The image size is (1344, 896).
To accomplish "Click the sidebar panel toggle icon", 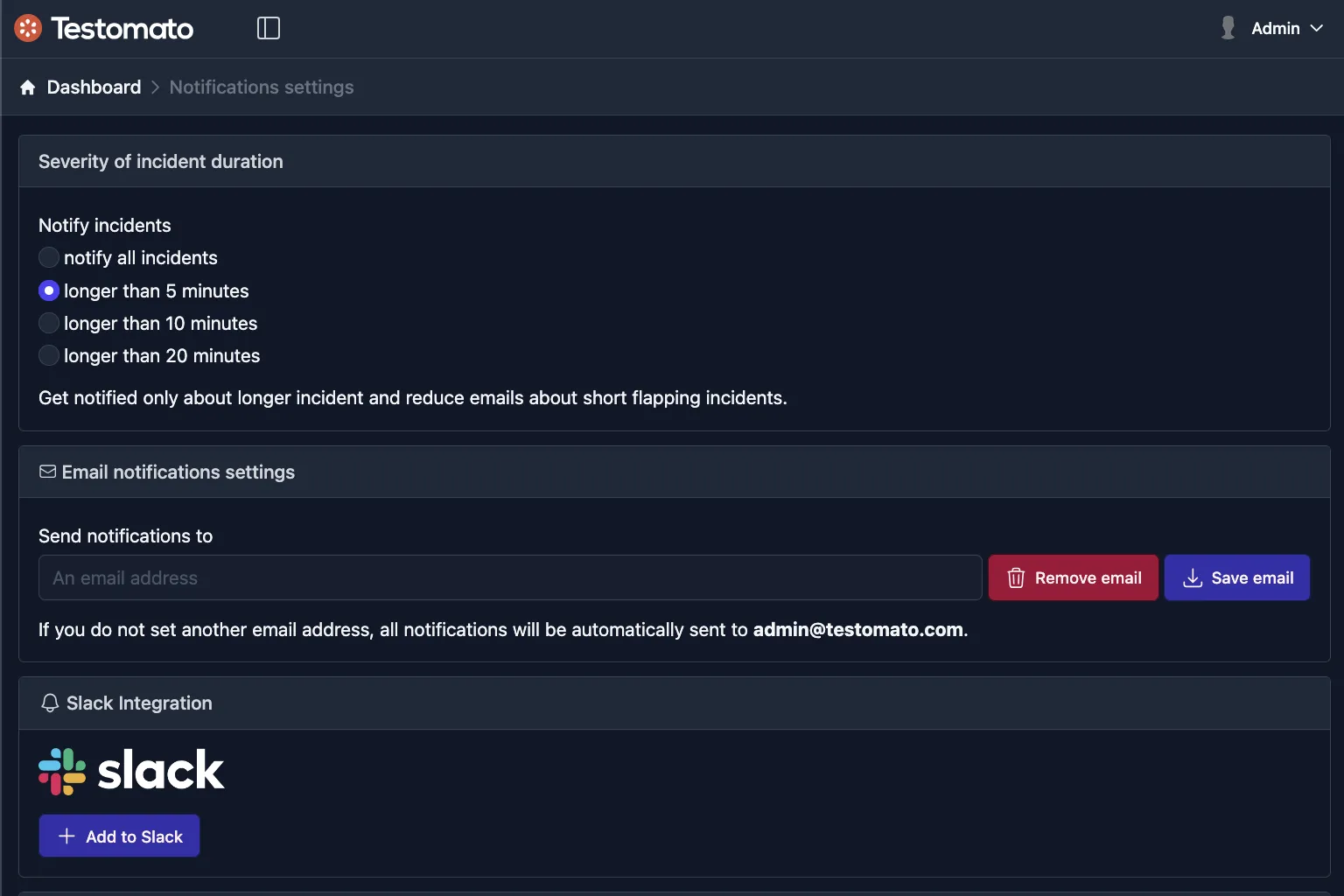I will pyautogui.click(x=268, y=27).
